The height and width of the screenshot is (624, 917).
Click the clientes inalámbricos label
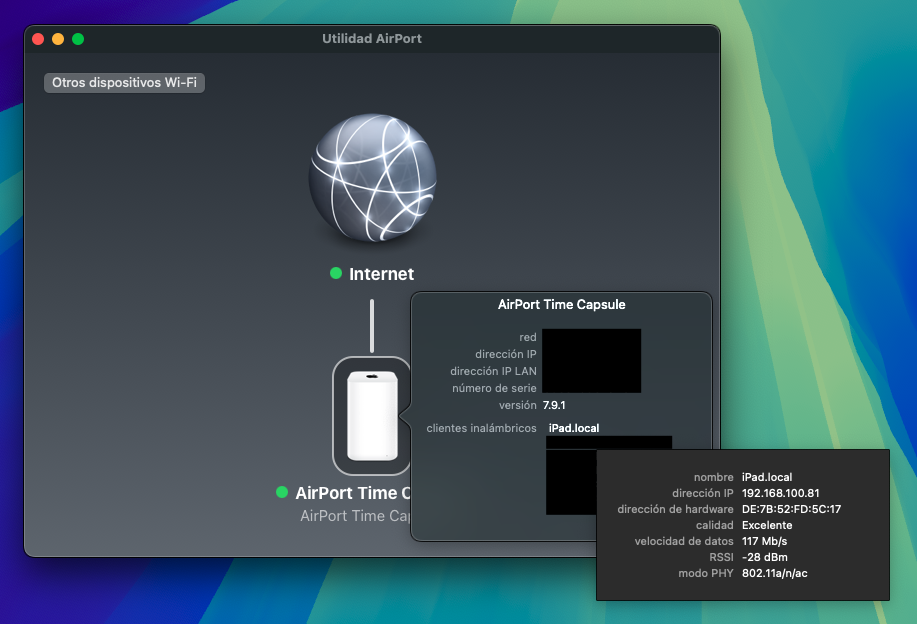click(x=481, y=428)
